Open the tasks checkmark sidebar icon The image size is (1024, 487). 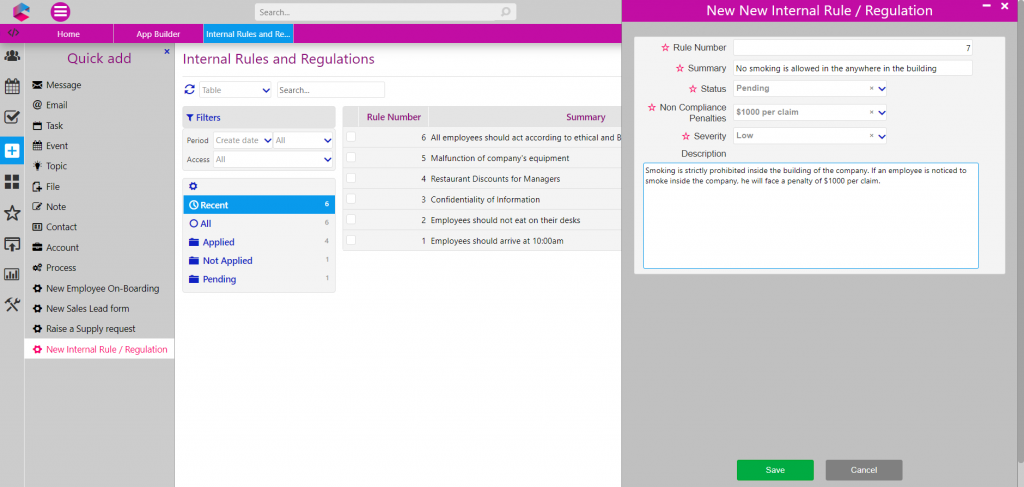(x=12, y=117)
